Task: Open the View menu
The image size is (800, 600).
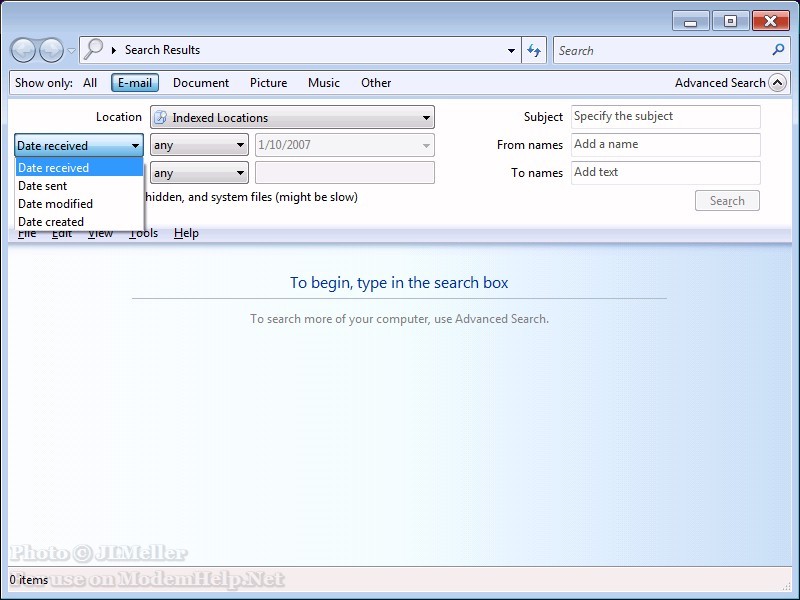Action: (101, 233)
